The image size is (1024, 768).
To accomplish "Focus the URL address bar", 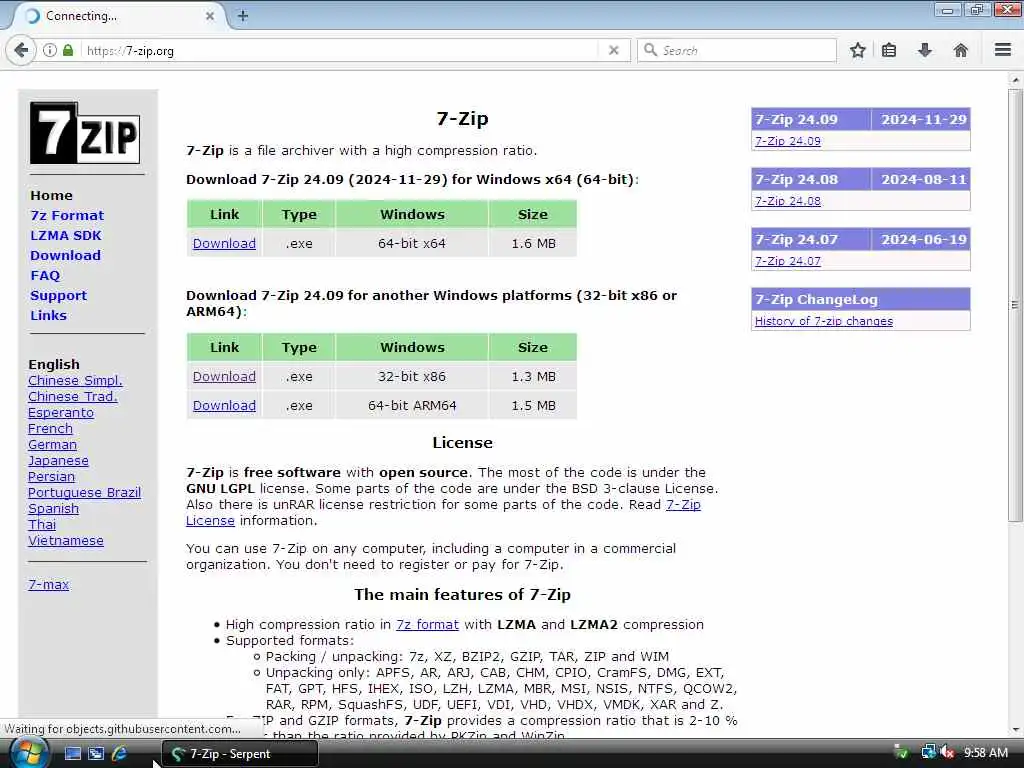I will point(340,50).
